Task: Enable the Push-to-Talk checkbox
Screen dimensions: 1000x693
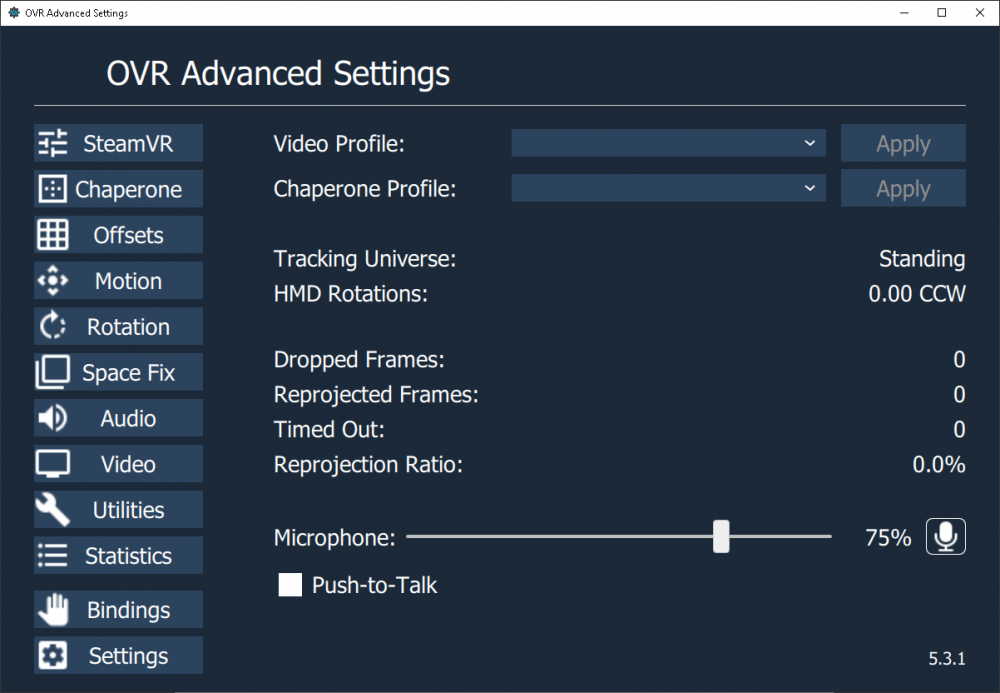Action: (290, 585)
